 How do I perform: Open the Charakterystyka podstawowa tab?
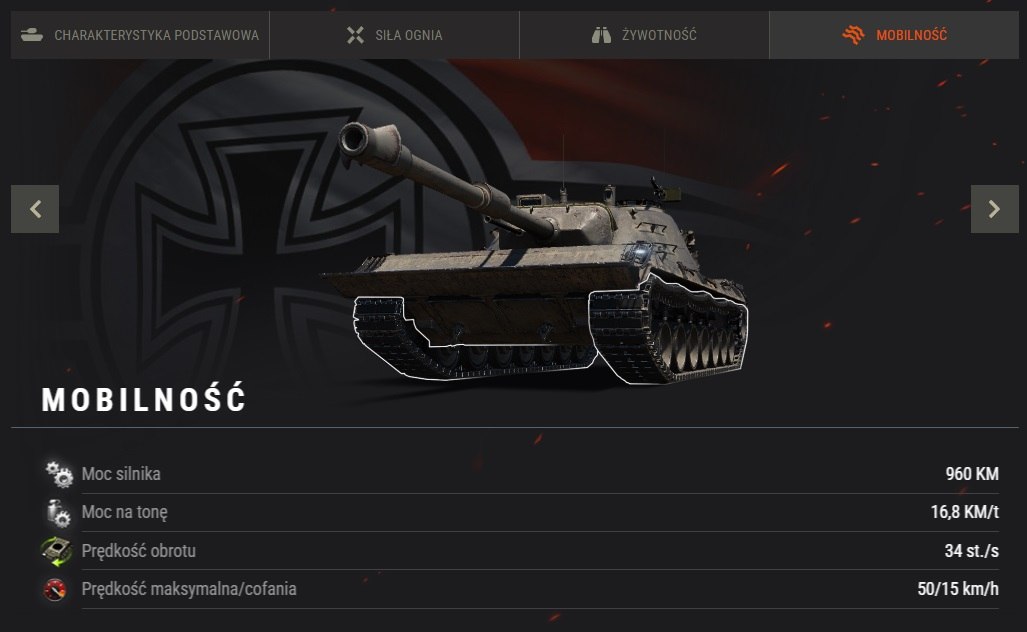tap(140, 35)
